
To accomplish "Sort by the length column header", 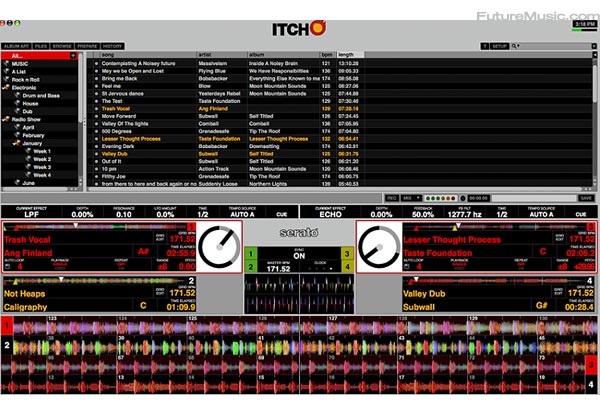I will 350,55.
